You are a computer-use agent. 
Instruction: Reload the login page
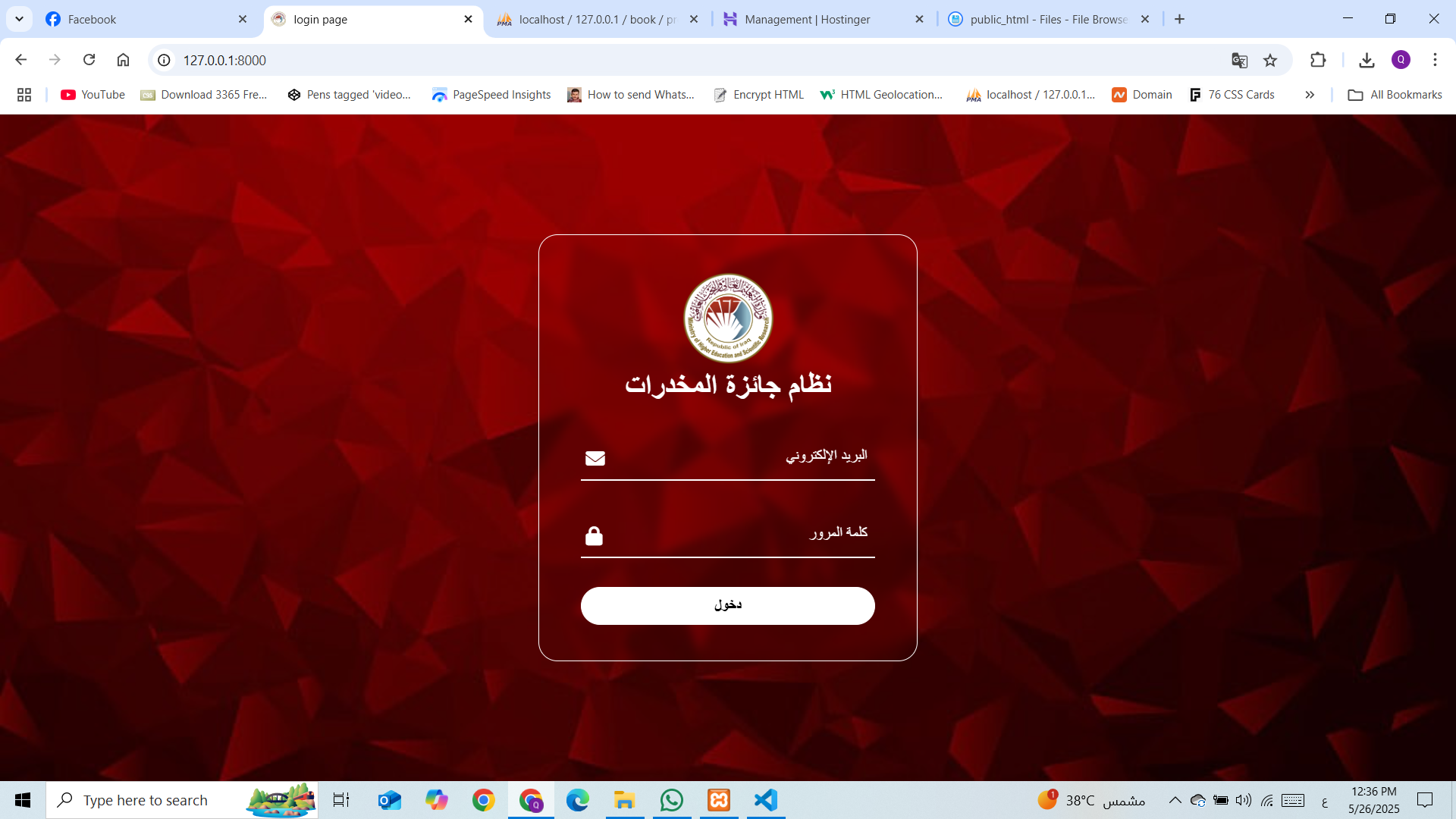point(89,60)
